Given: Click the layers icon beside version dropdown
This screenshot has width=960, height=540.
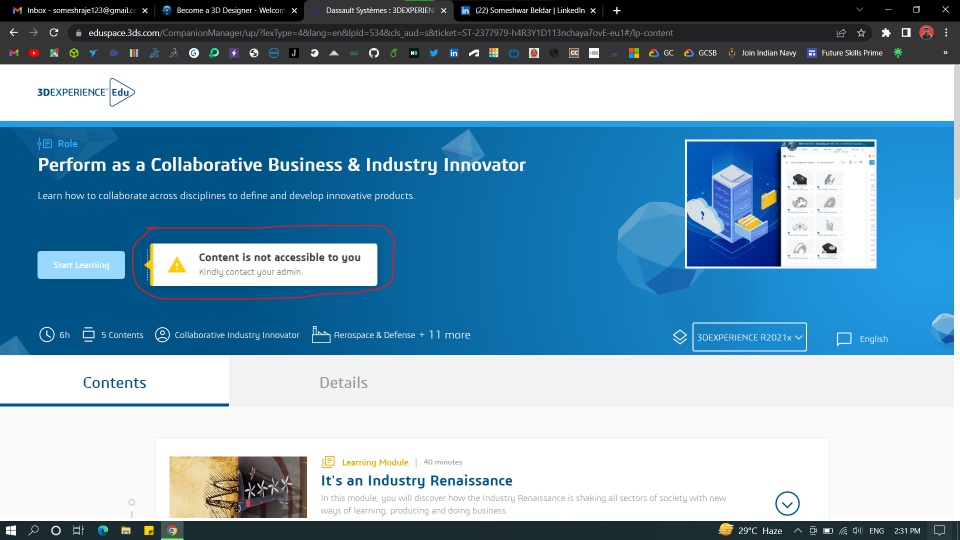Looking at the screenshot, I should point(680,337).
